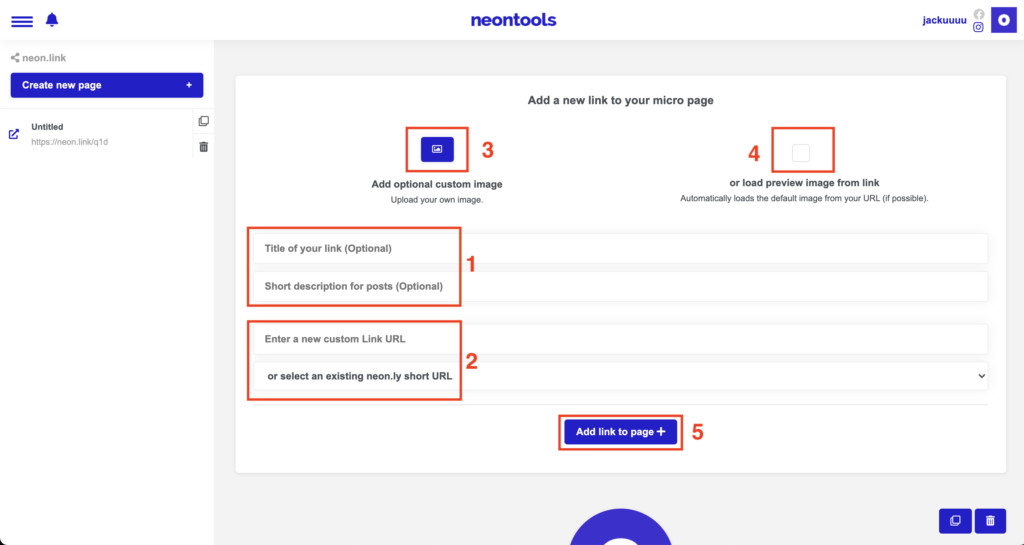
Task: Click the Title of your link field
Action: tap(620, 249)
